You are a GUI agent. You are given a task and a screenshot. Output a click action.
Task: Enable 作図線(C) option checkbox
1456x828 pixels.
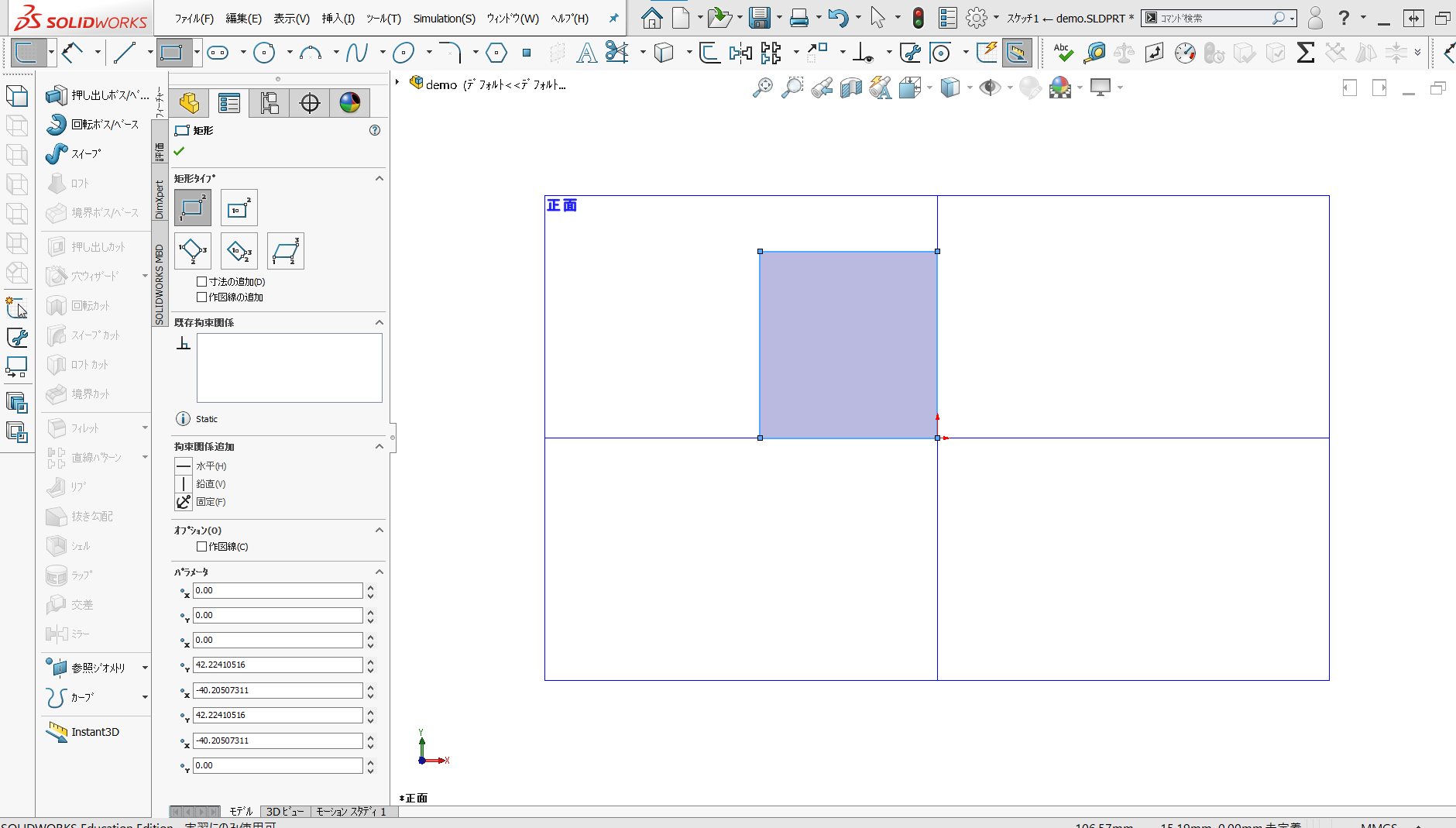coord(202,547)
